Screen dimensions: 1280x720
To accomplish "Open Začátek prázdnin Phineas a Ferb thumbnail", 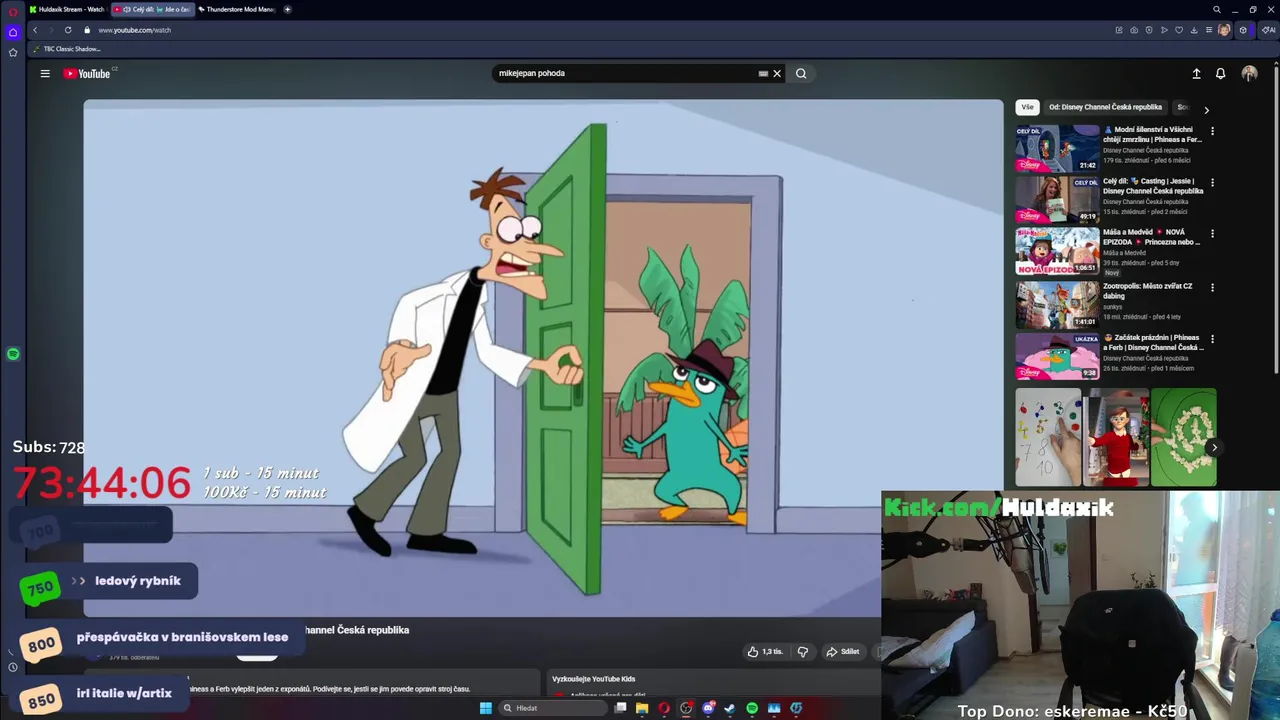I will (x=1057, y=356).
